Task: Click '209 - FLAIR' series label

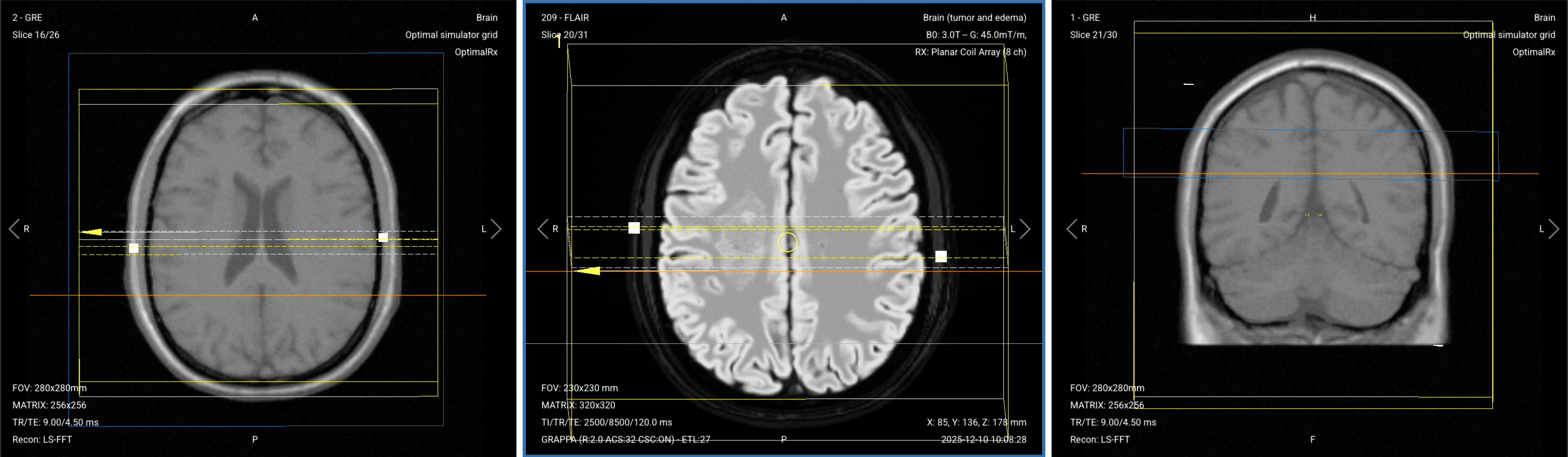Action: tap(565, 18)
